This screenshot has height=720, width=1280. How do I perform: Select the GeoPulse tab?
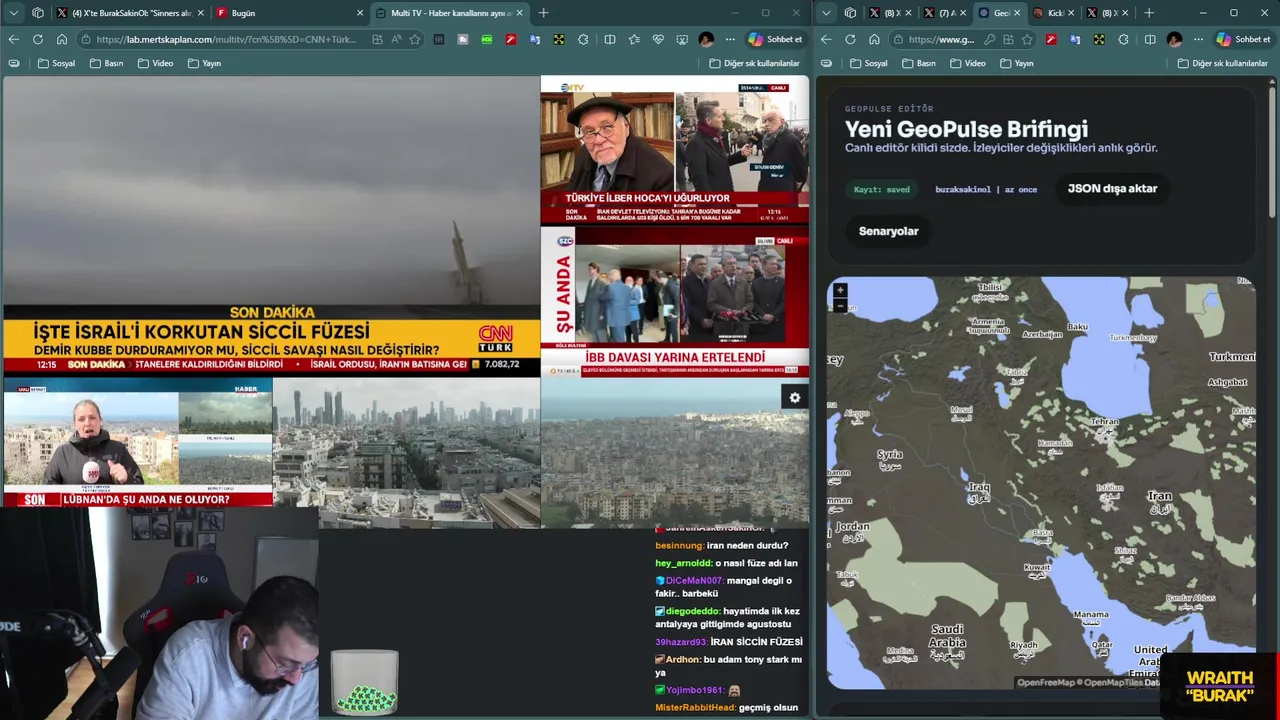[999, 13]
